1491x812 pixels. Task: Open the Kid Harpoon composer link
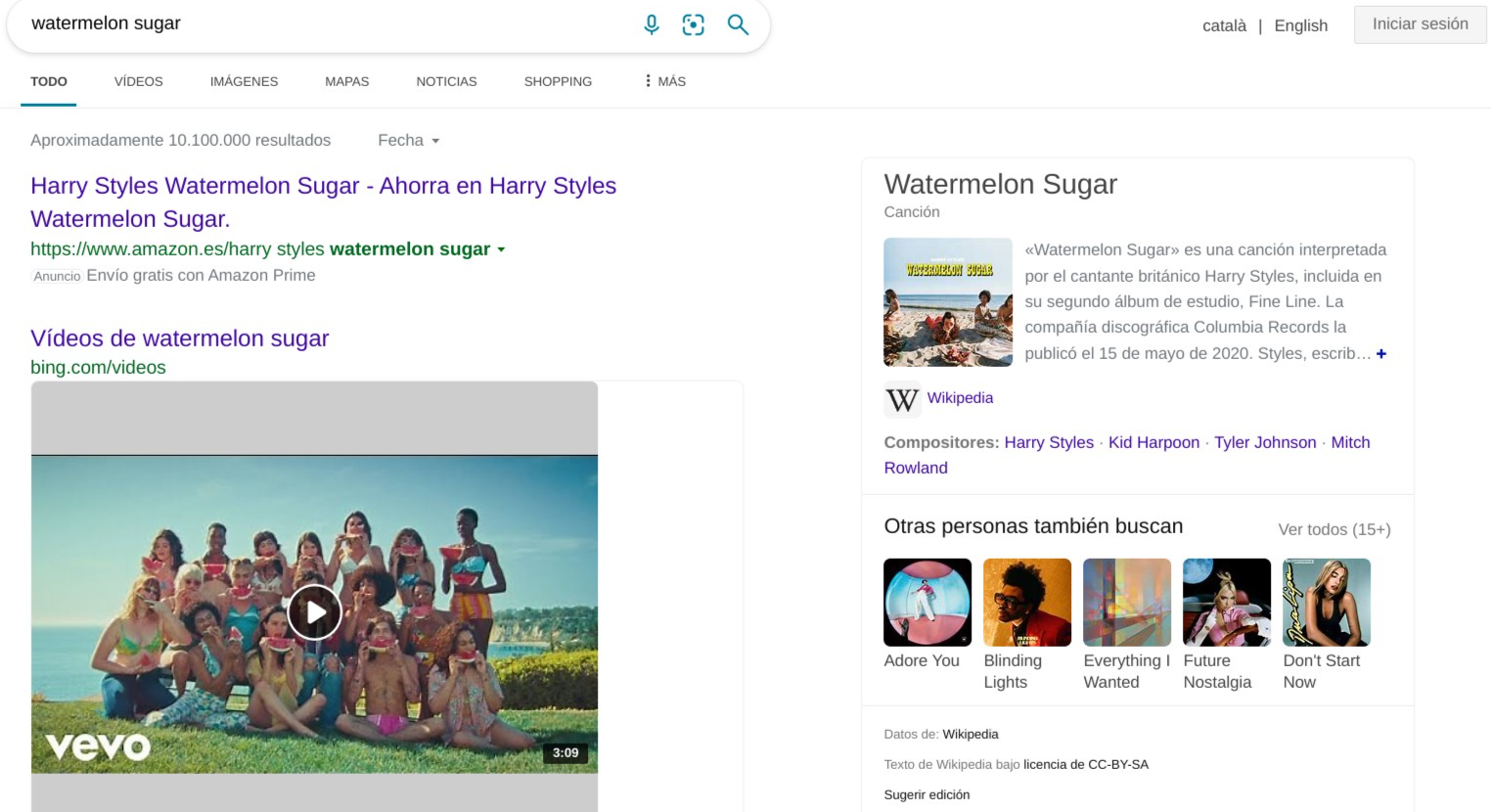(1153, 442)
